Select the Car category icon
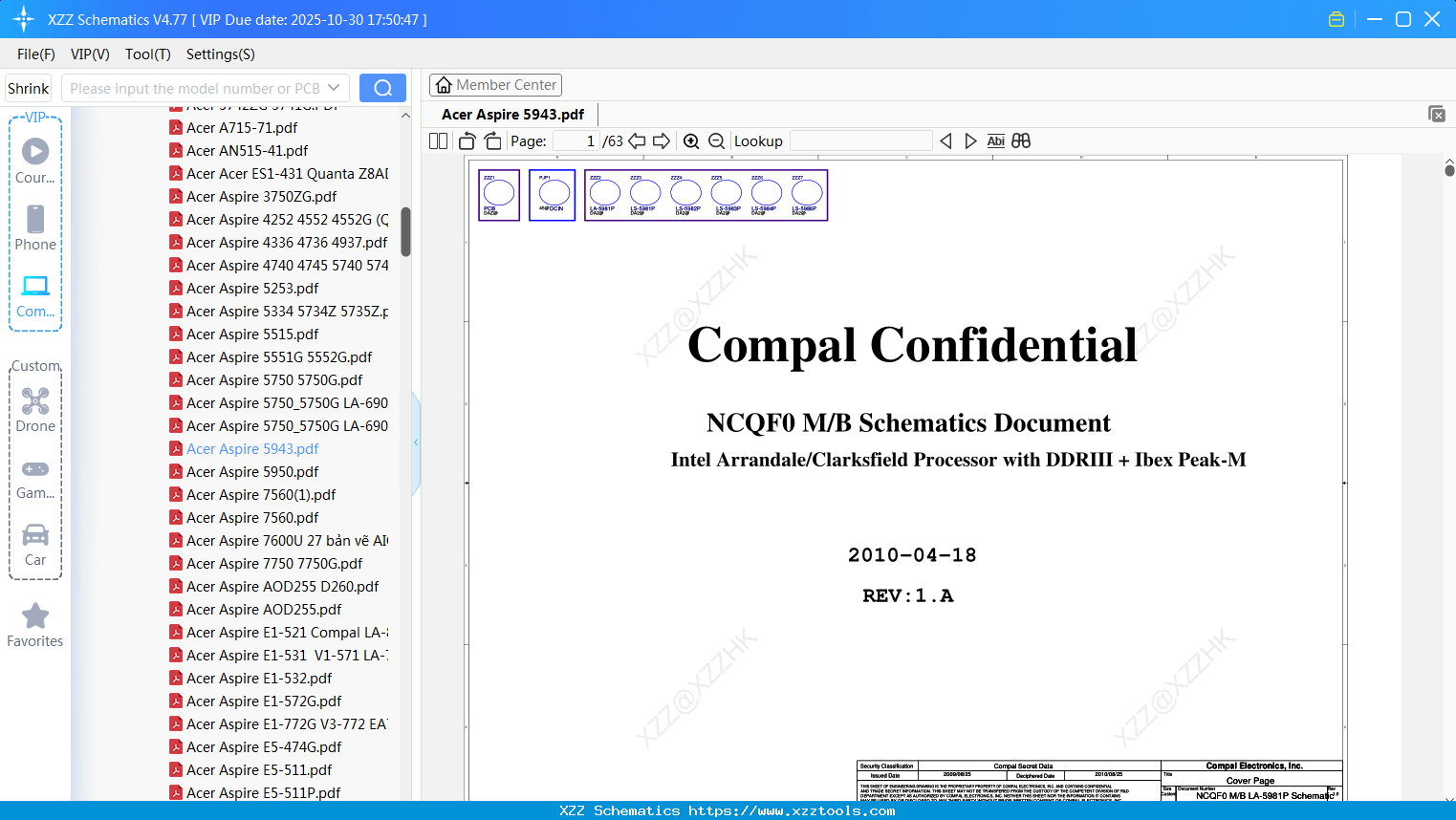 35,545
